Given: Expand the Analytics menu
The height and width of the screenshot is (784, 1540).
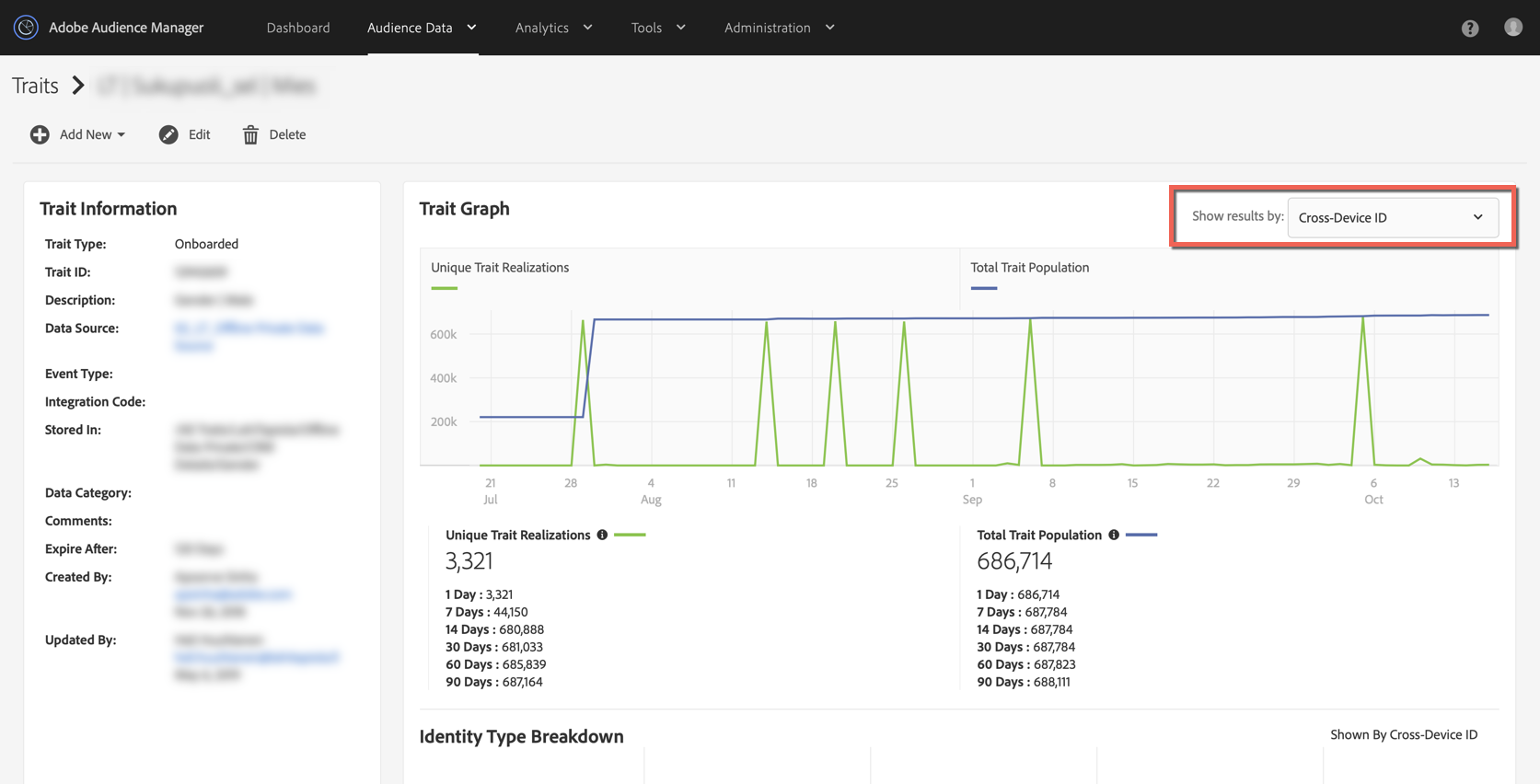Looking at the screenshot, I should click(x=553, y=28).
